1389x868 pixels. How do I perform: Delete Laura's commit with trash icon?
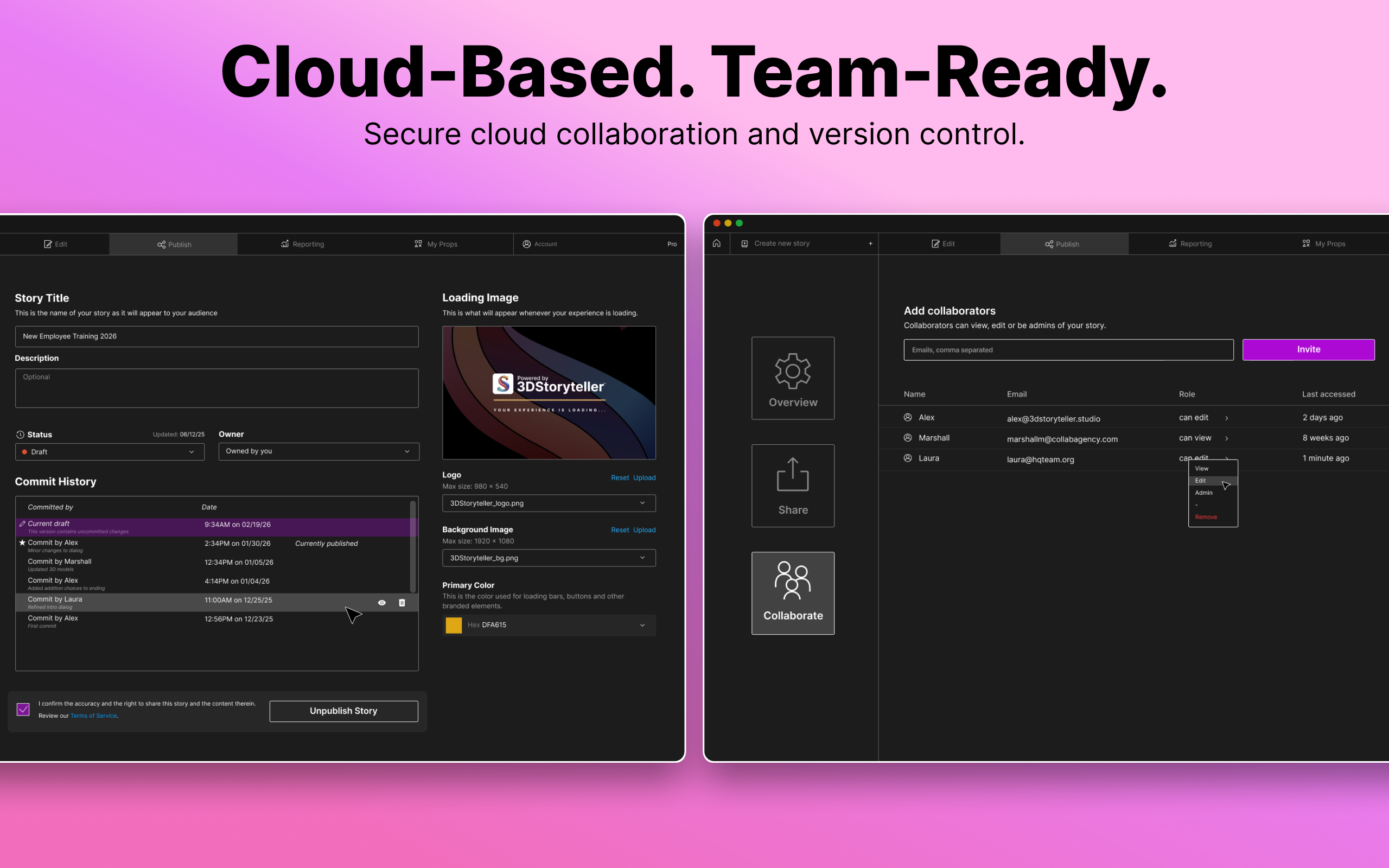click(x=402, y=603)
